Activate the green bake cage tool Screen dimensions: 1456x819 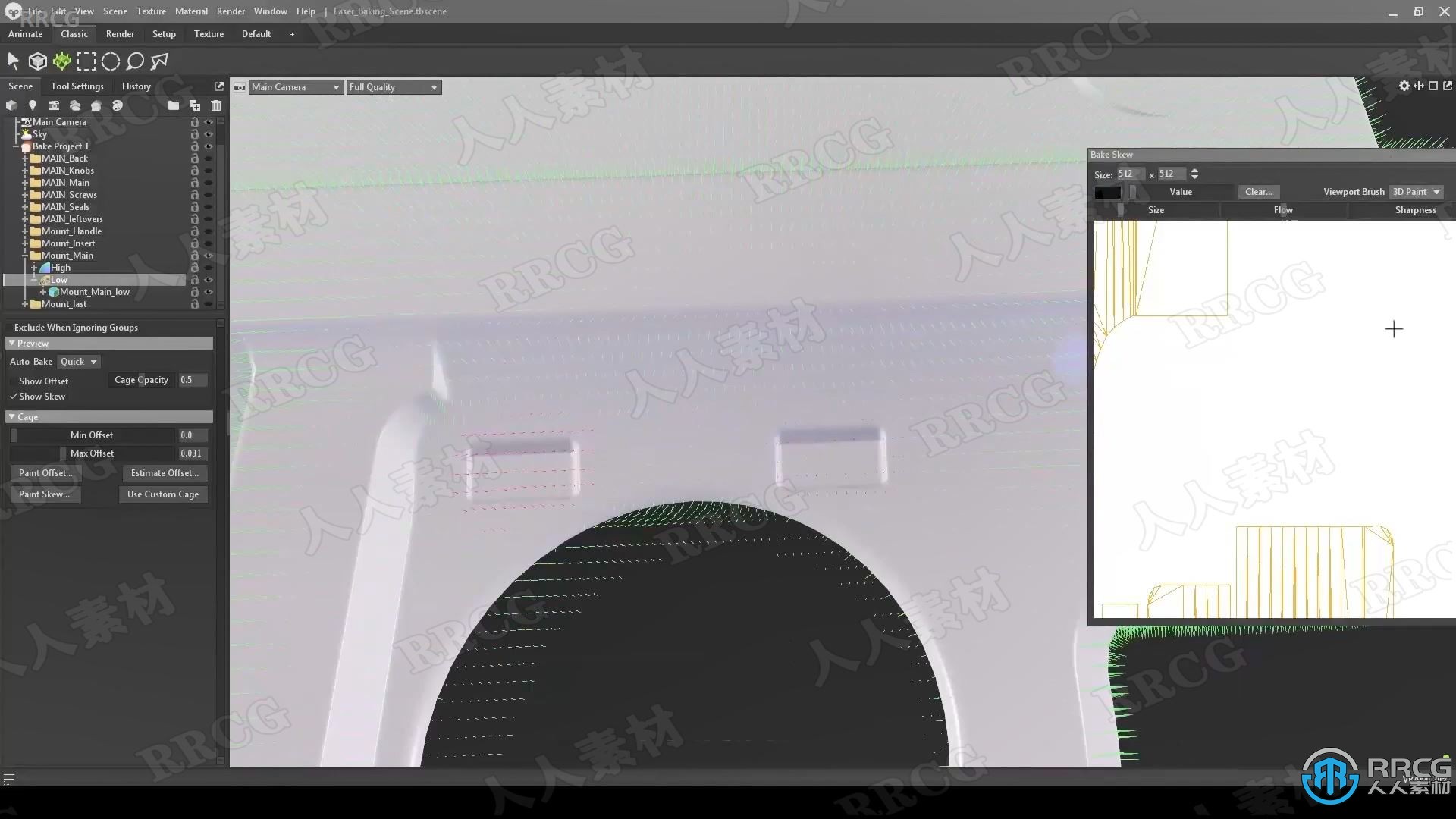click(62, 61)
